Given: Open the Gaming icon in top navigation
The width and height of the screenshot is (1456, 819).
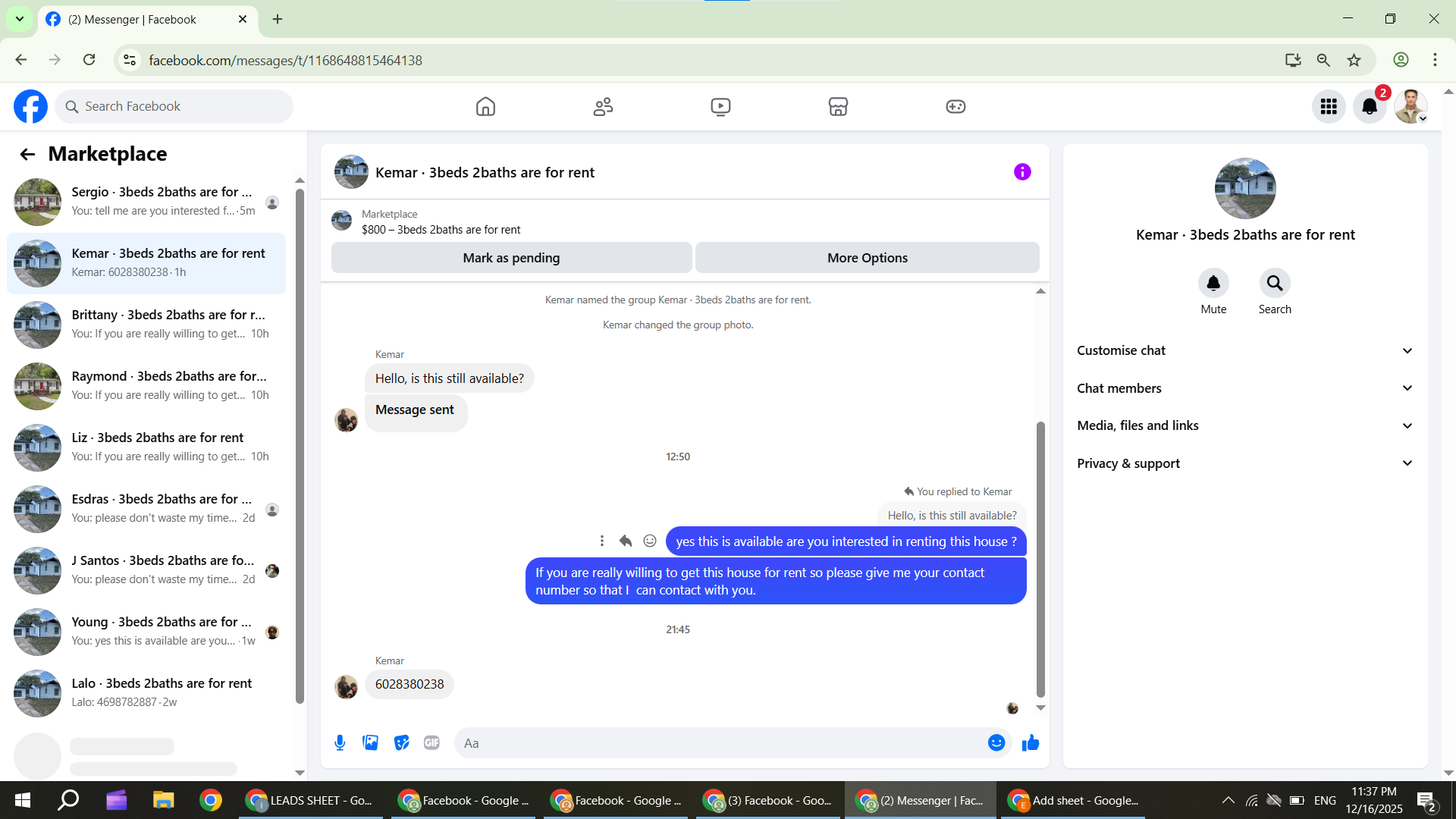Looking at the screenshot, I should [x=955, y=107].
